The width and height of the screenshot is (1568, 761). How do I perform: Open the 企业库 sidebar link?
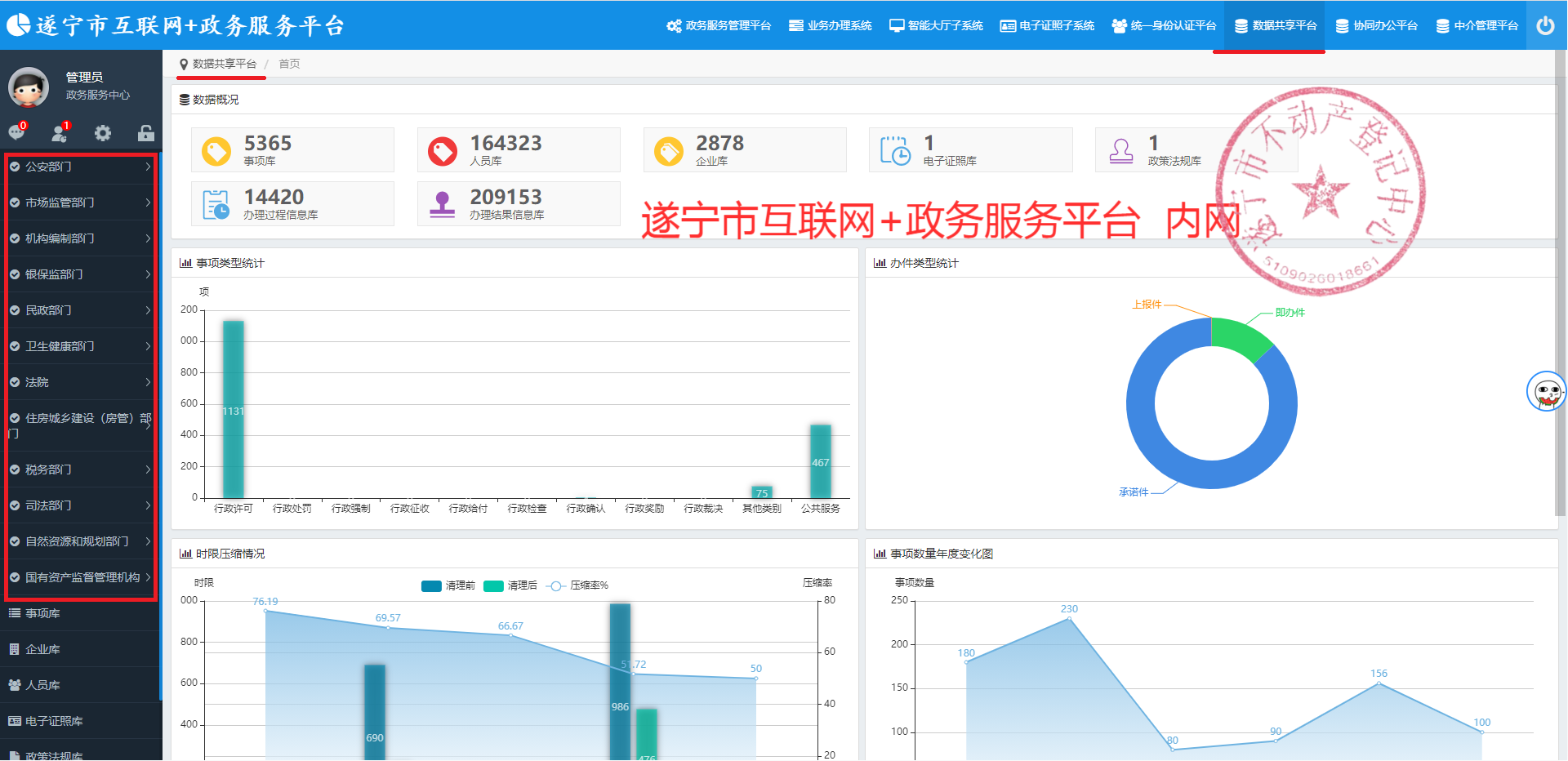(x=42, y=649)
